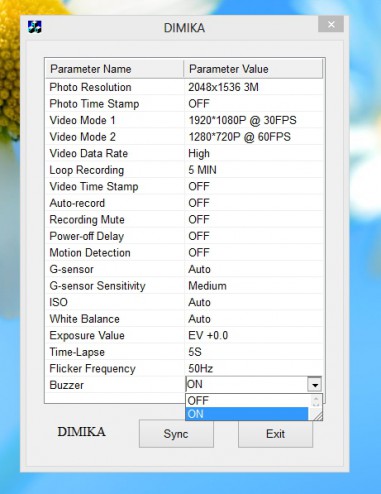Close the DIMIKA window
Image resolution: width=381 pixels, height=494 pixels.
[331, 24]
